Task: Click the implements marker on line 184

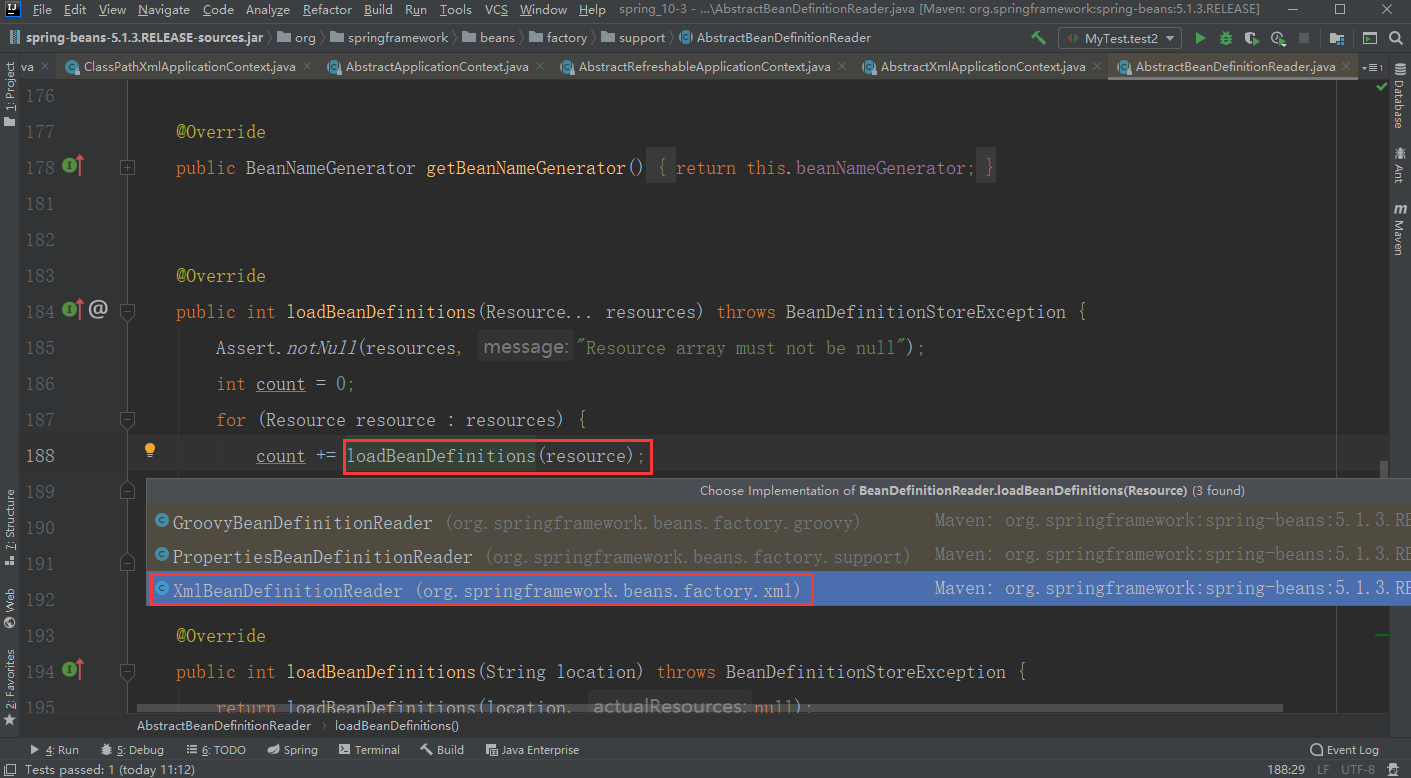Action: (x=73, y=310)
